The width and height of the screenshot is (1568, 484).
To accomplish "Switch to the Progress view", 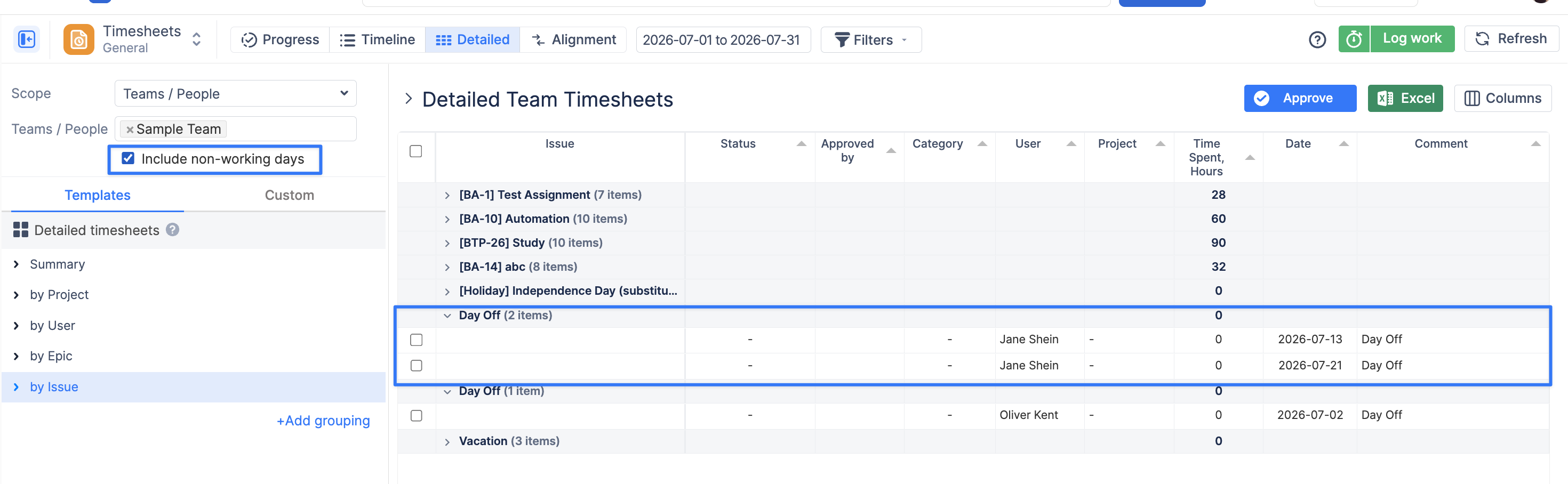I will 280,39.
